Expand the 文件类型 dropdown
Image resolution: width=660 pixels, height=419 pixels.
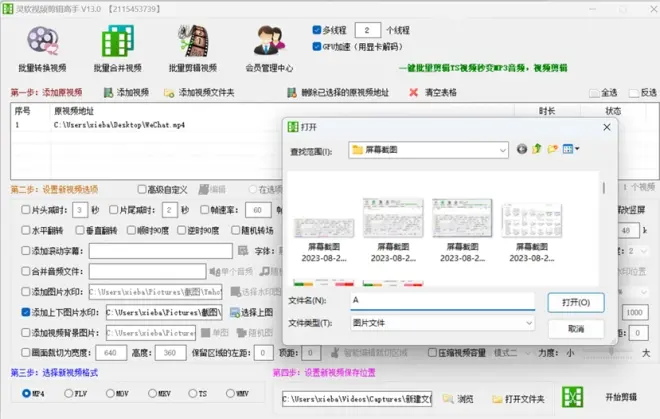pos(529,323)
